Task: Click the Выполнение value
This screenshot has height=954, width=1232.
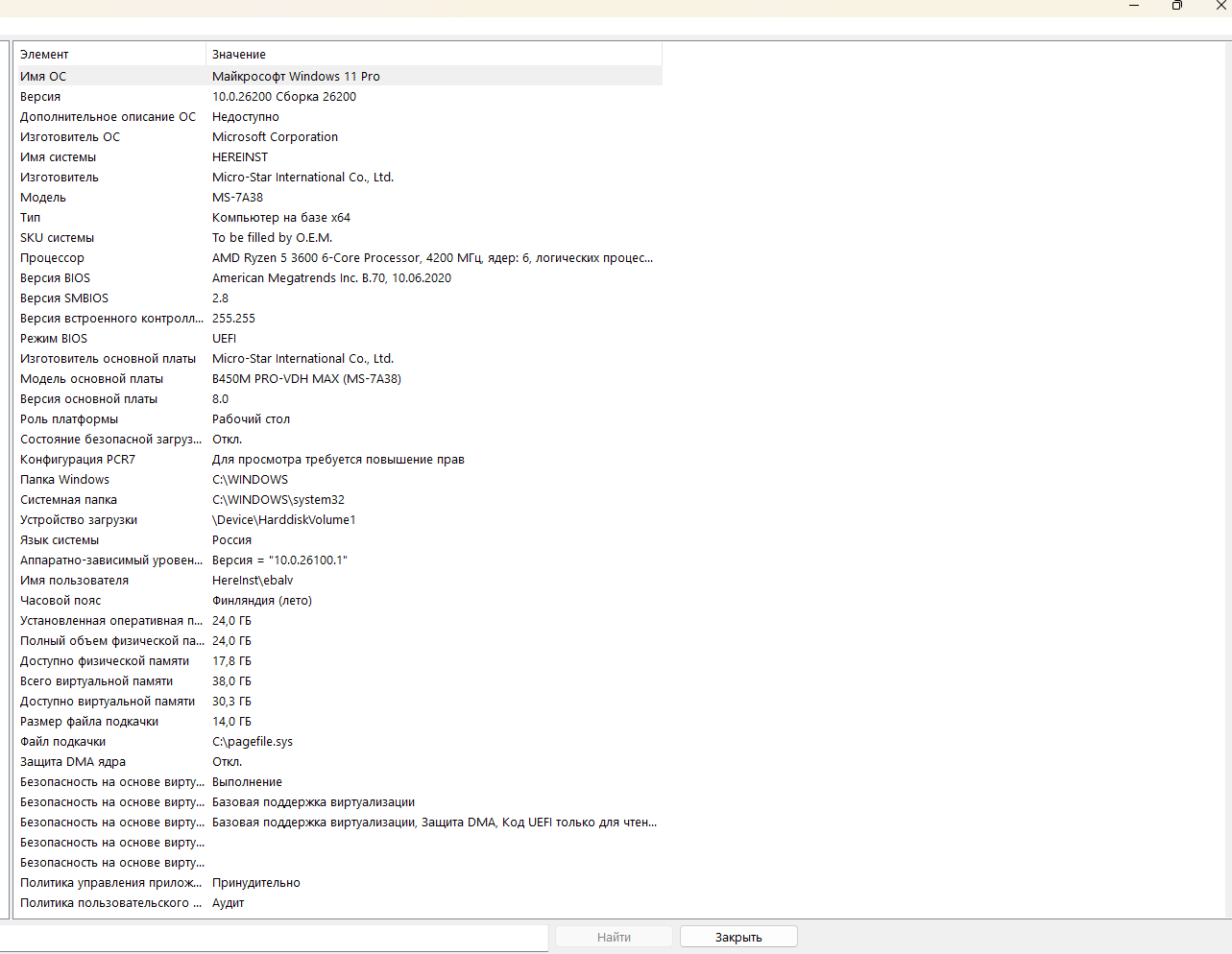Action: [247, 781]
